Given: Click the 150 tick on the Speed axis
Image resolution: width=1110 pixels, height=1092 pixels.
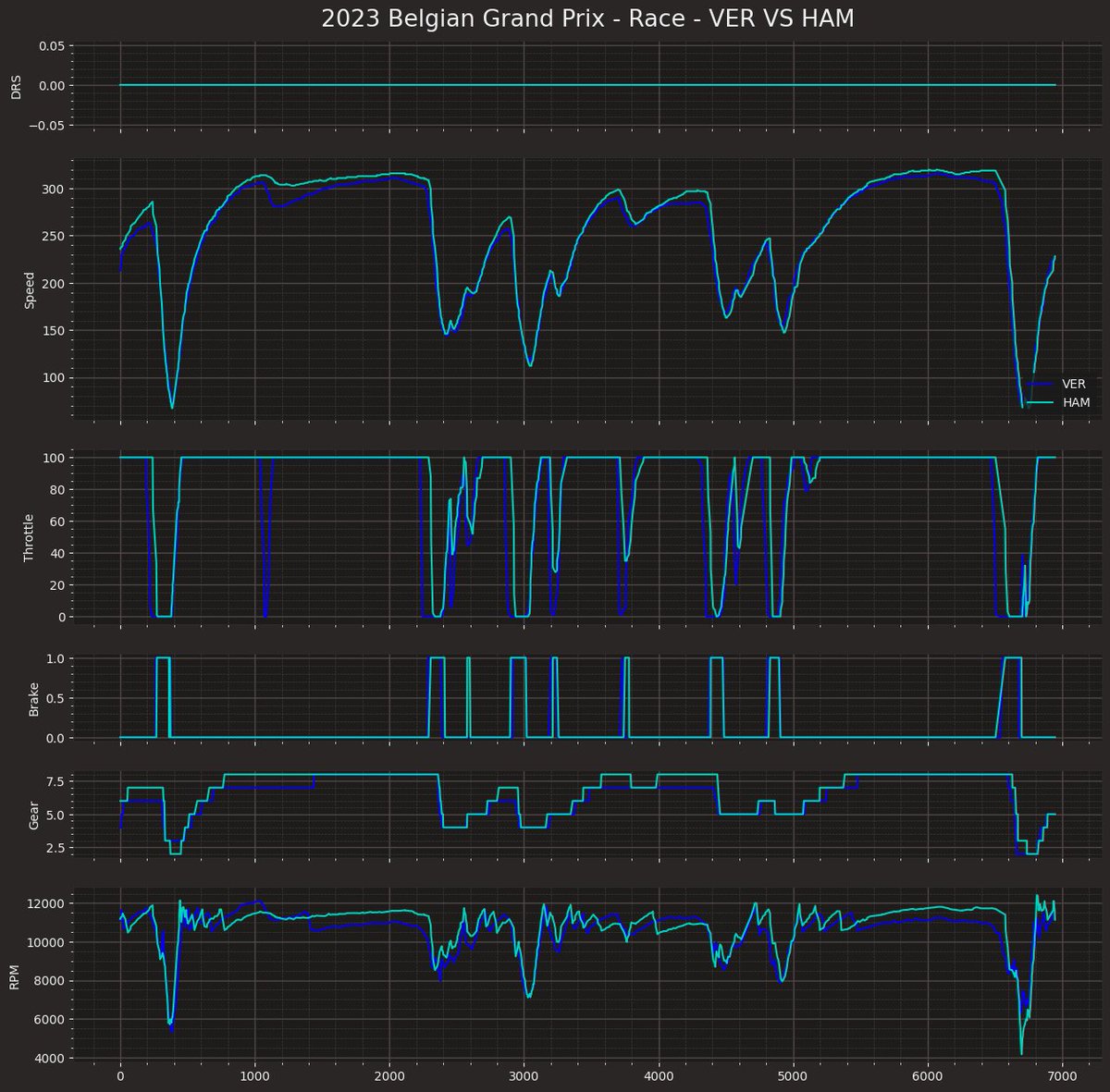Looking at the screenshot, I should 53,330.
